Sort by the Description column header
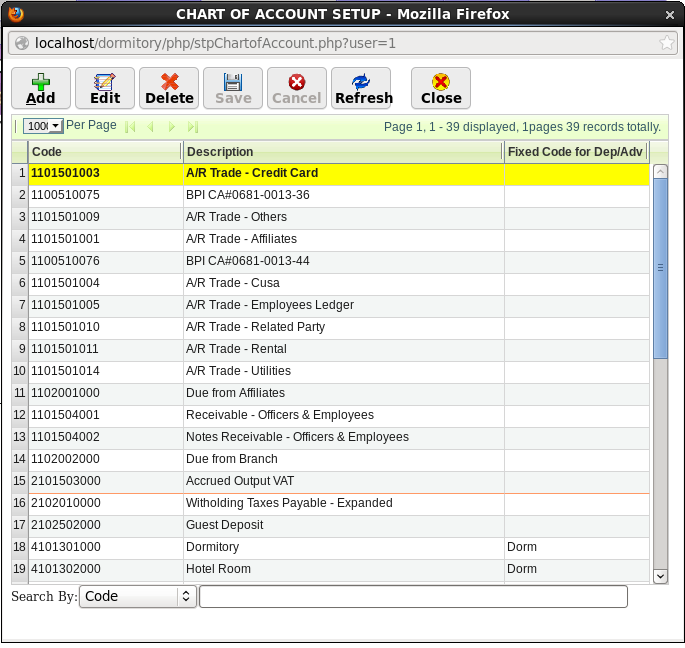This screenshot has width=685, height=648. pos(342,152)
